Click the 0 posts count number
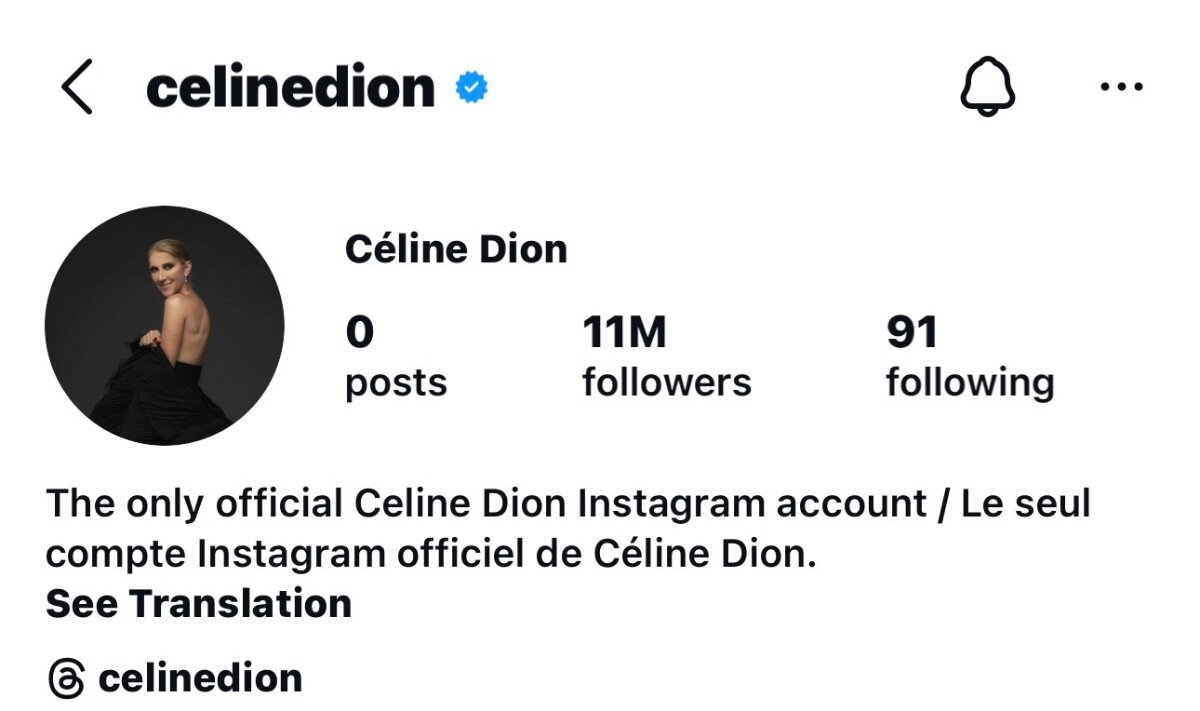The image size is (1200, 711). (x=360, y=333)
